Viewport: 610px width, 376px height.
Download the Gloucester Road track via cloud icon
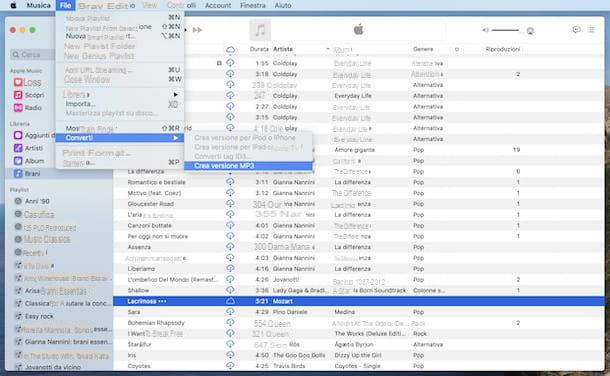230,204
